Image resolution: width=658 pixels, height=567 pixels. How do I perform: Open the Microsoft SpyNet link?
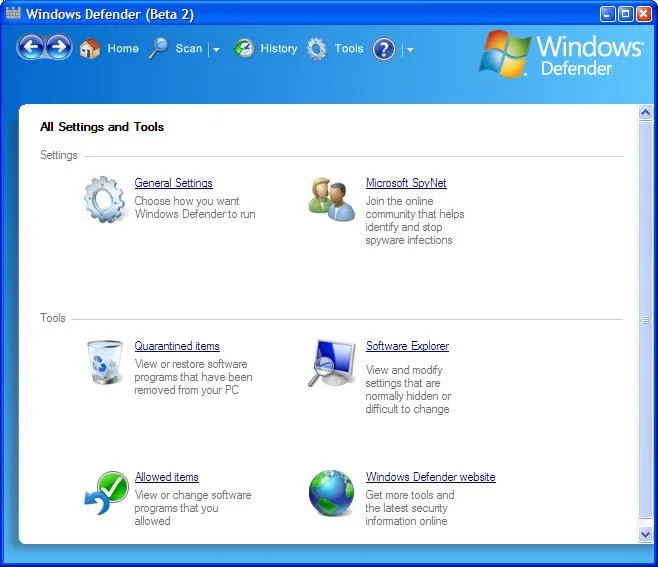coord(406,183)
